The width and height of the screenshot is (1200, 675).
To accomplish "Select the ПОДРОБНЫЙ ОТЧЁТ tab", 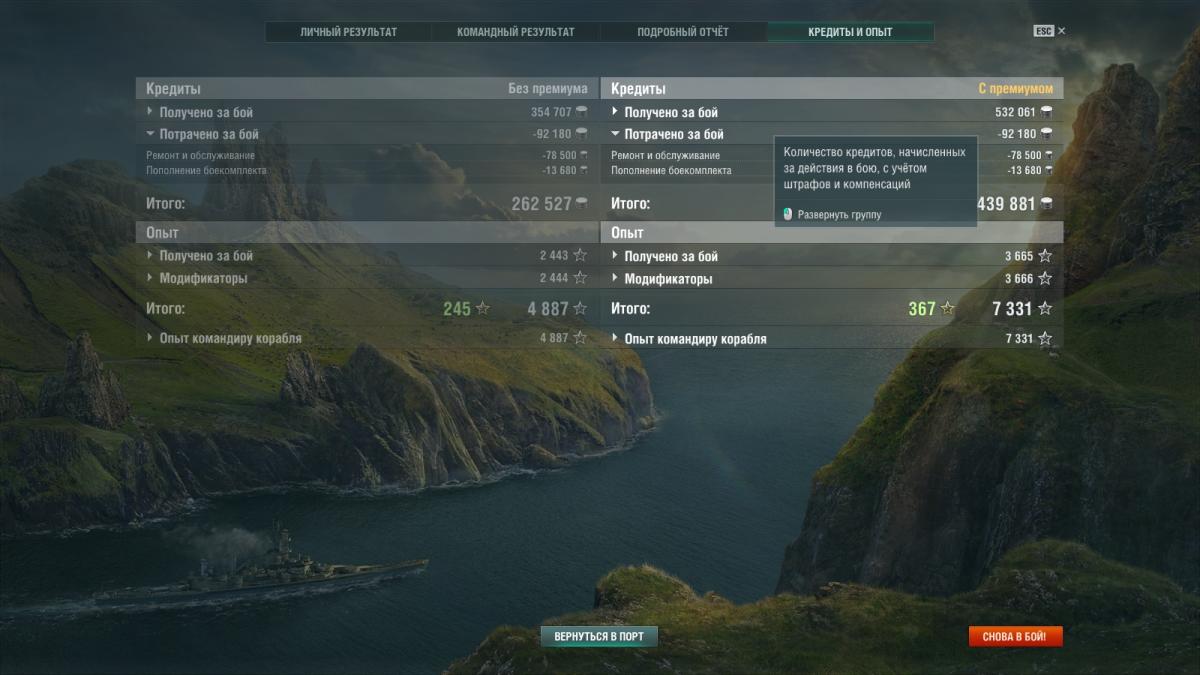I will 683,32.
